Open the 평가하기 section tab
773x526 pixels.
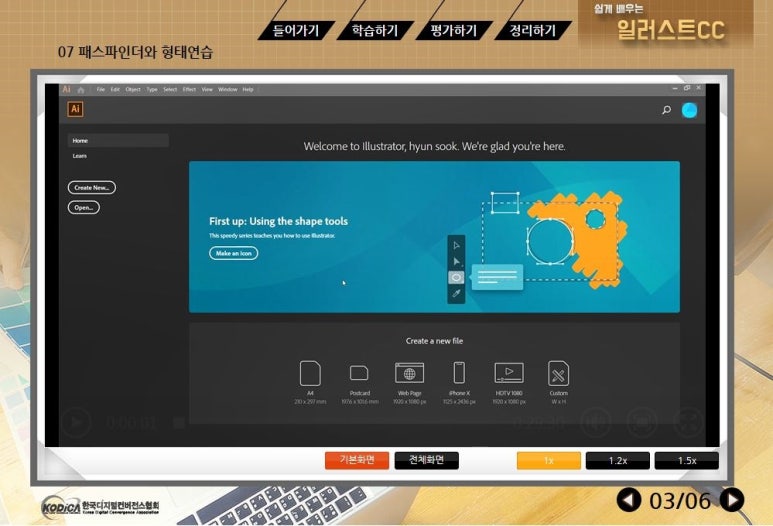pos(454,31)
